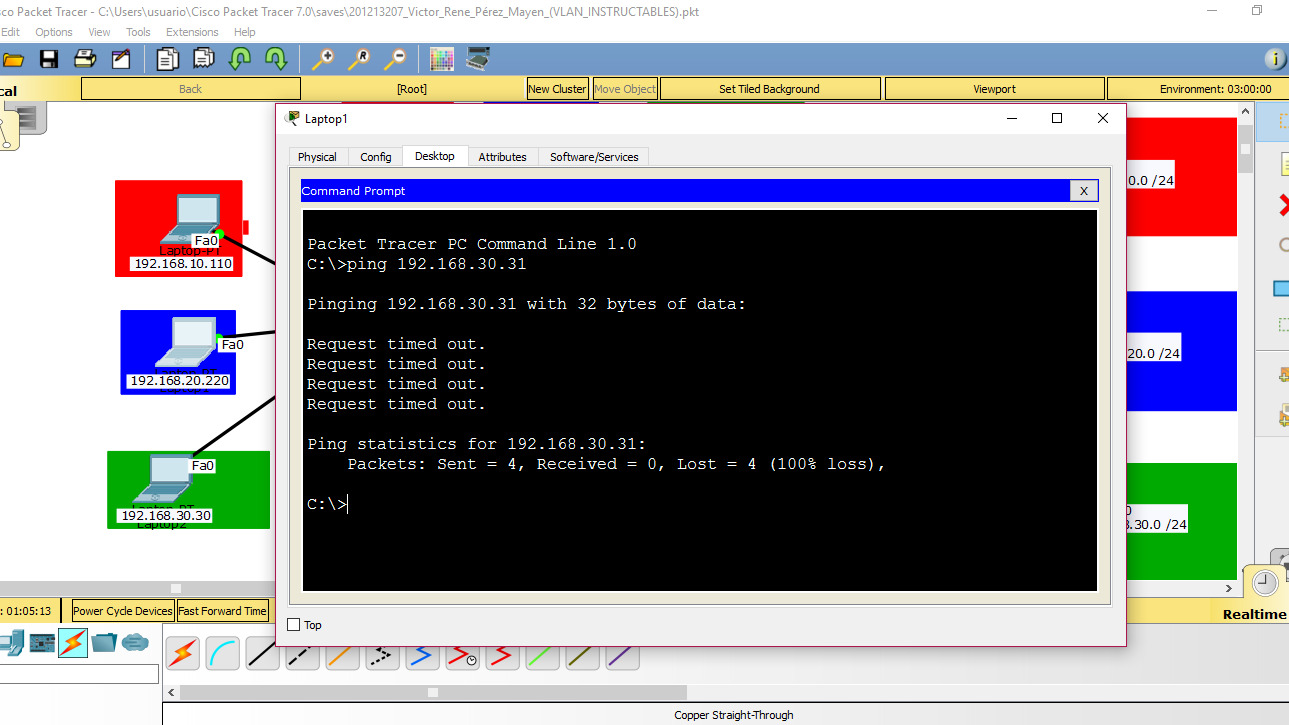Open the Extensions menu
The image size is (1289, 725).
[191, 31]
